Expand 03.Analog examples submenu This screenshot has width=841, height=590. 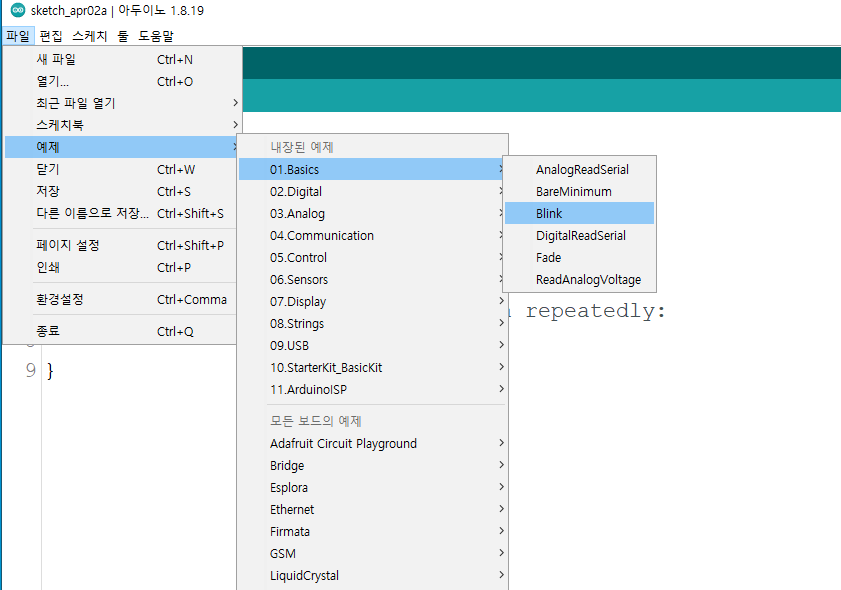point(372,213)
